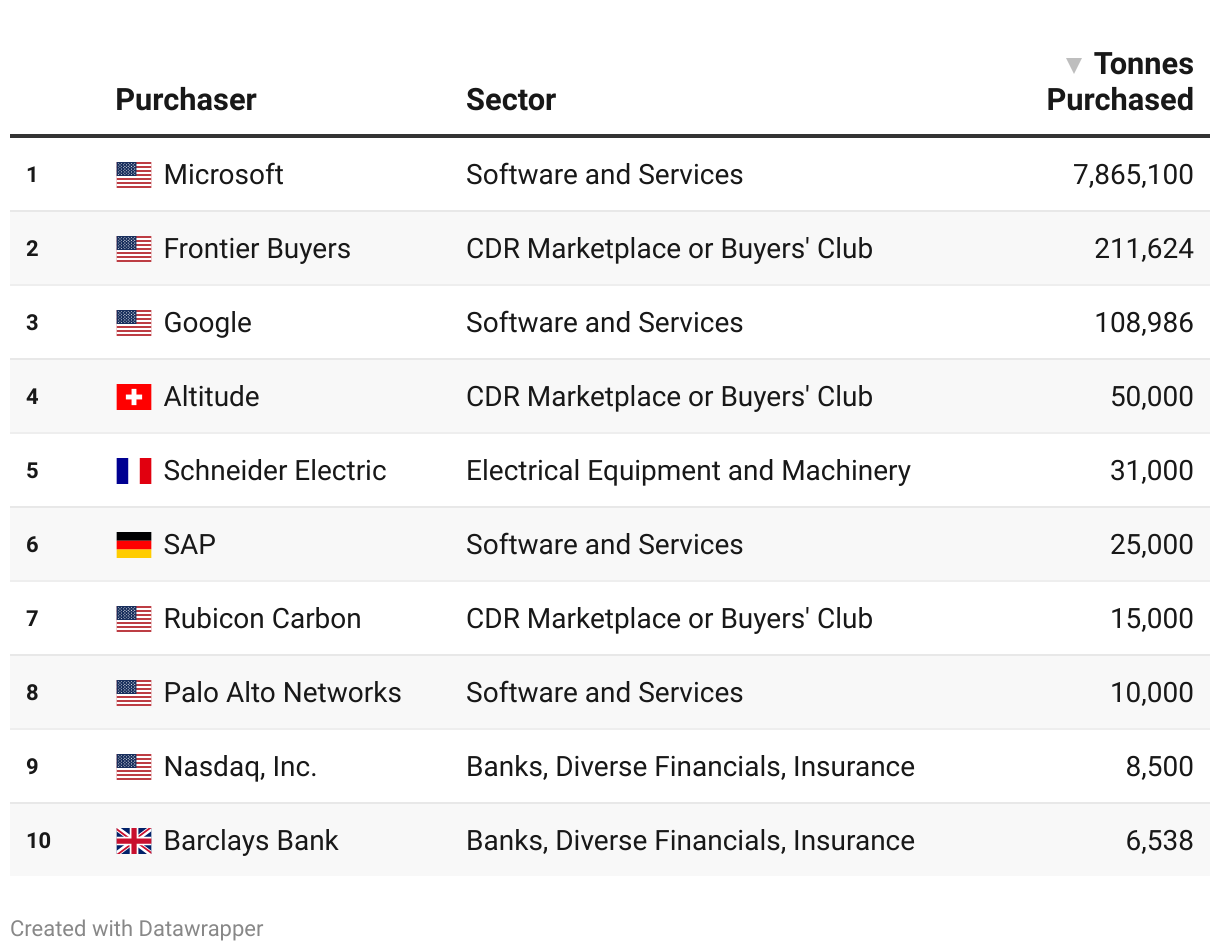Click Schneider Electric's Electrical Equipment sector cell
Image resolution: width=1220 pixels, height=952 pixels.
(688, 471)
